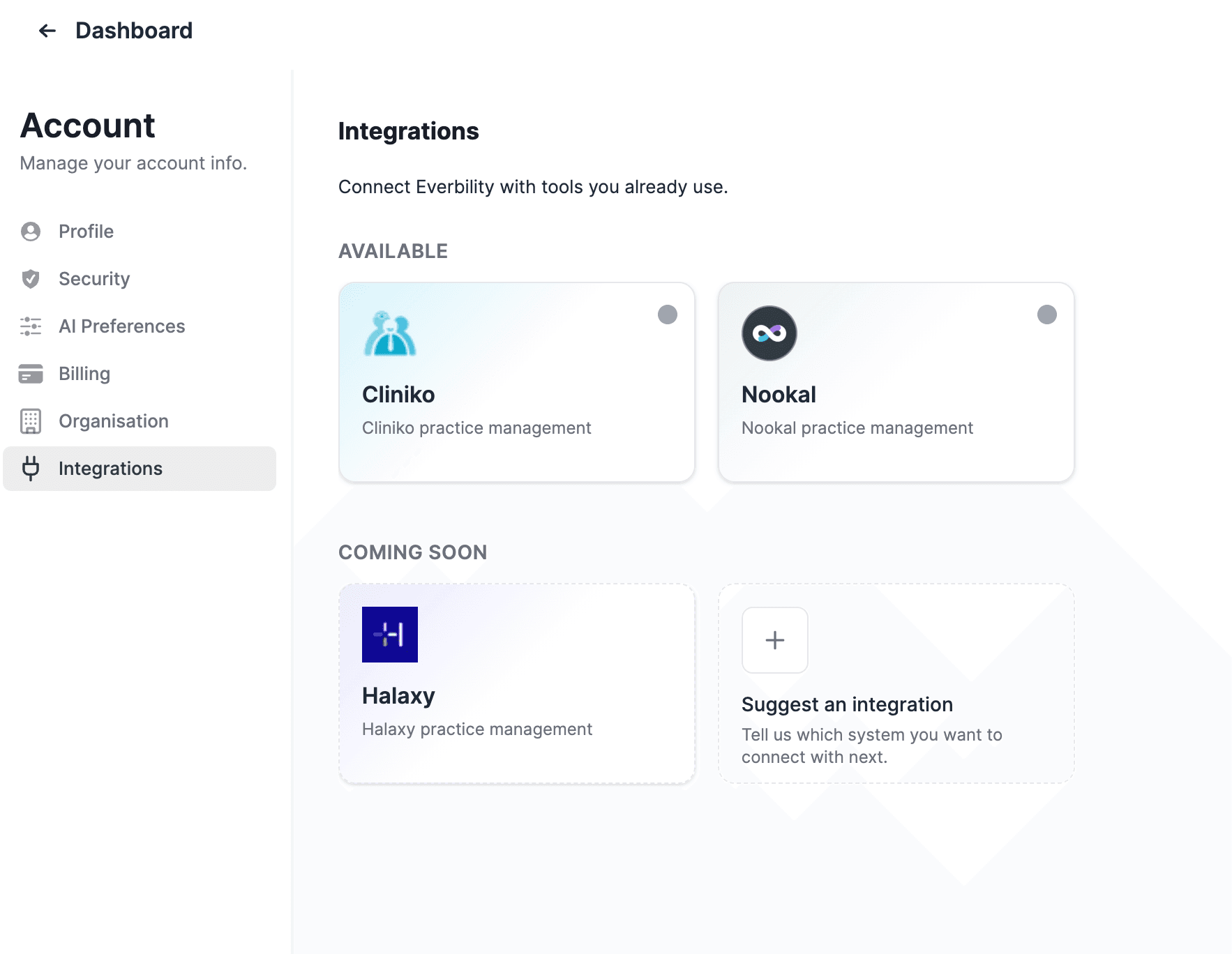Click the Integrations plug icon
This screenshot has width=1232, height=954.
pyautogui.click(x=31, y=469)
